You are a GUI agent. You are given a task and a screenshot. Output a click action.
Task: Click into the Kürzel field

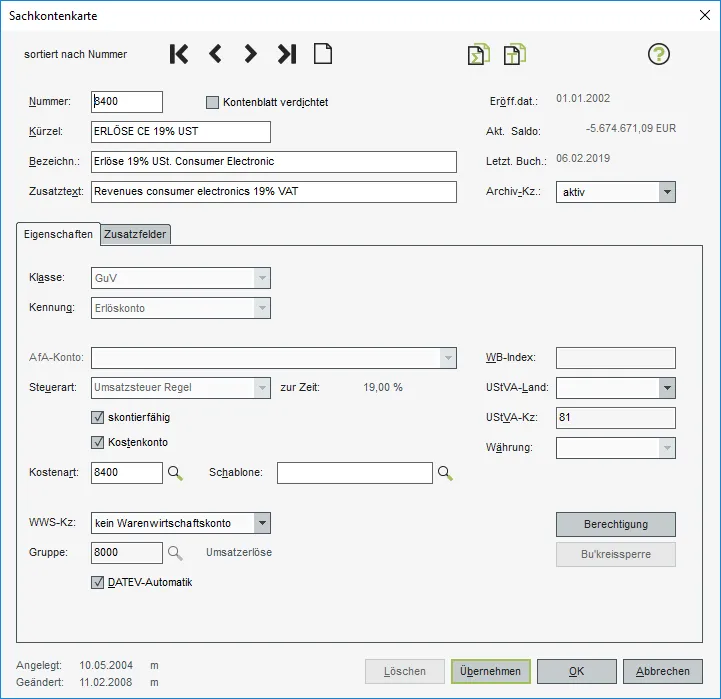[181, 132]
